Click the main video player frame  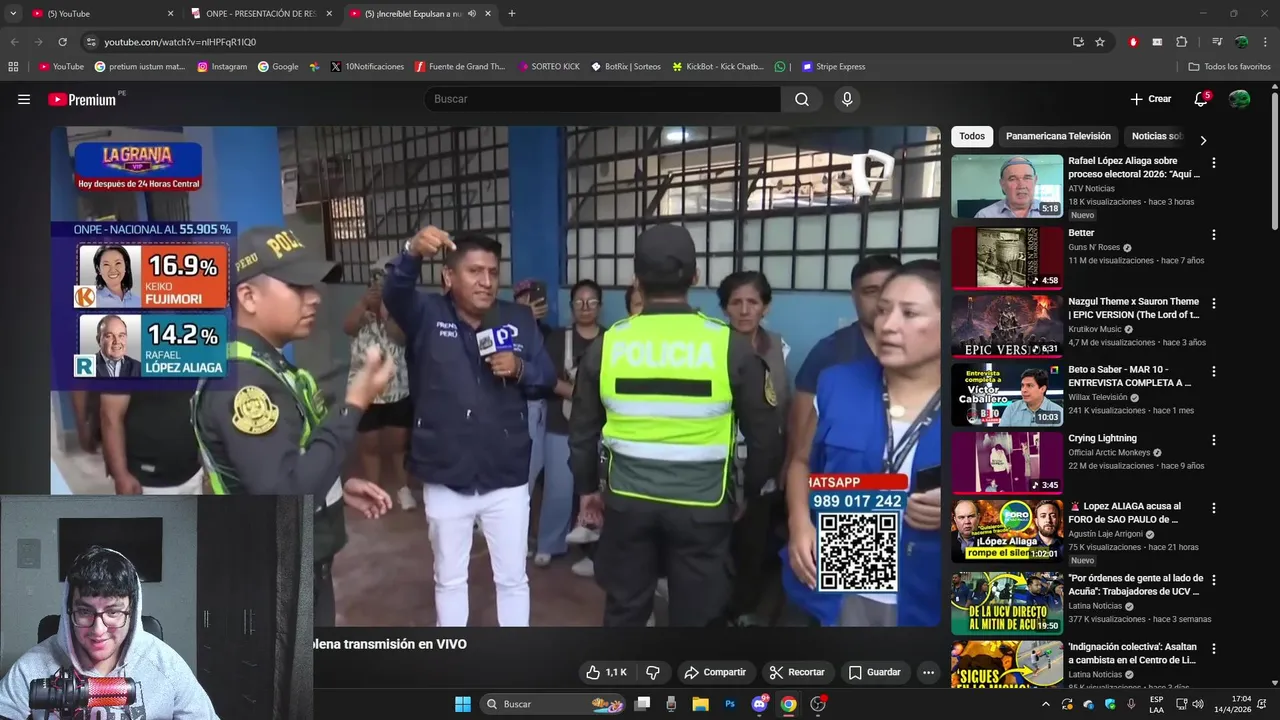pyautogui.click(x=496, y=376)
